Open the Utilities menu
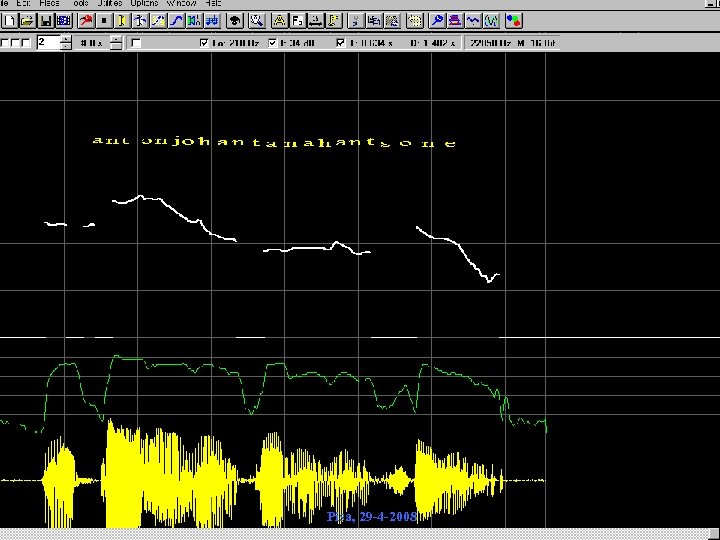Image resolution: width=720 pixels, height=540 pixels. [x=110, y=3]
